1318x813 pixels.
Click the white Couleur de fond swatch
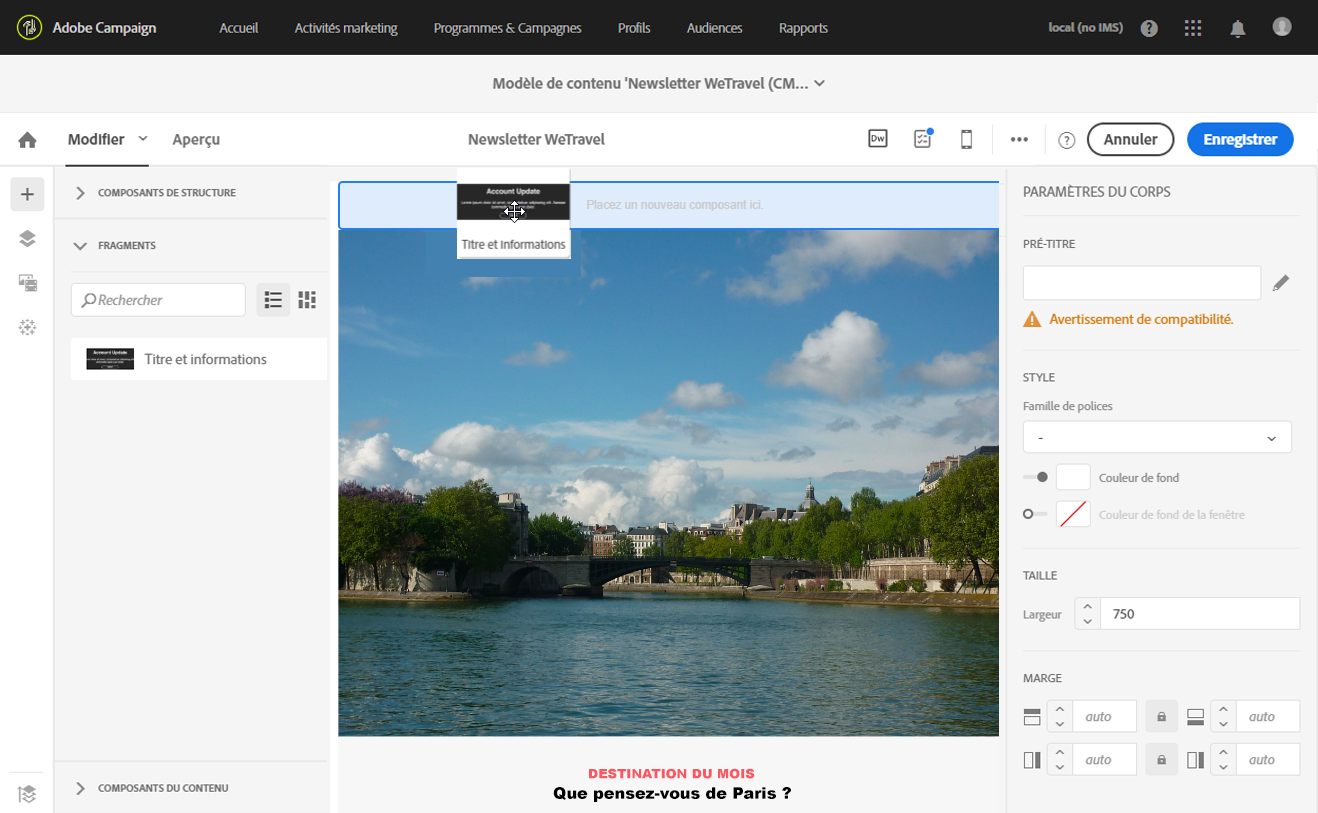[x=1073, y=478]
